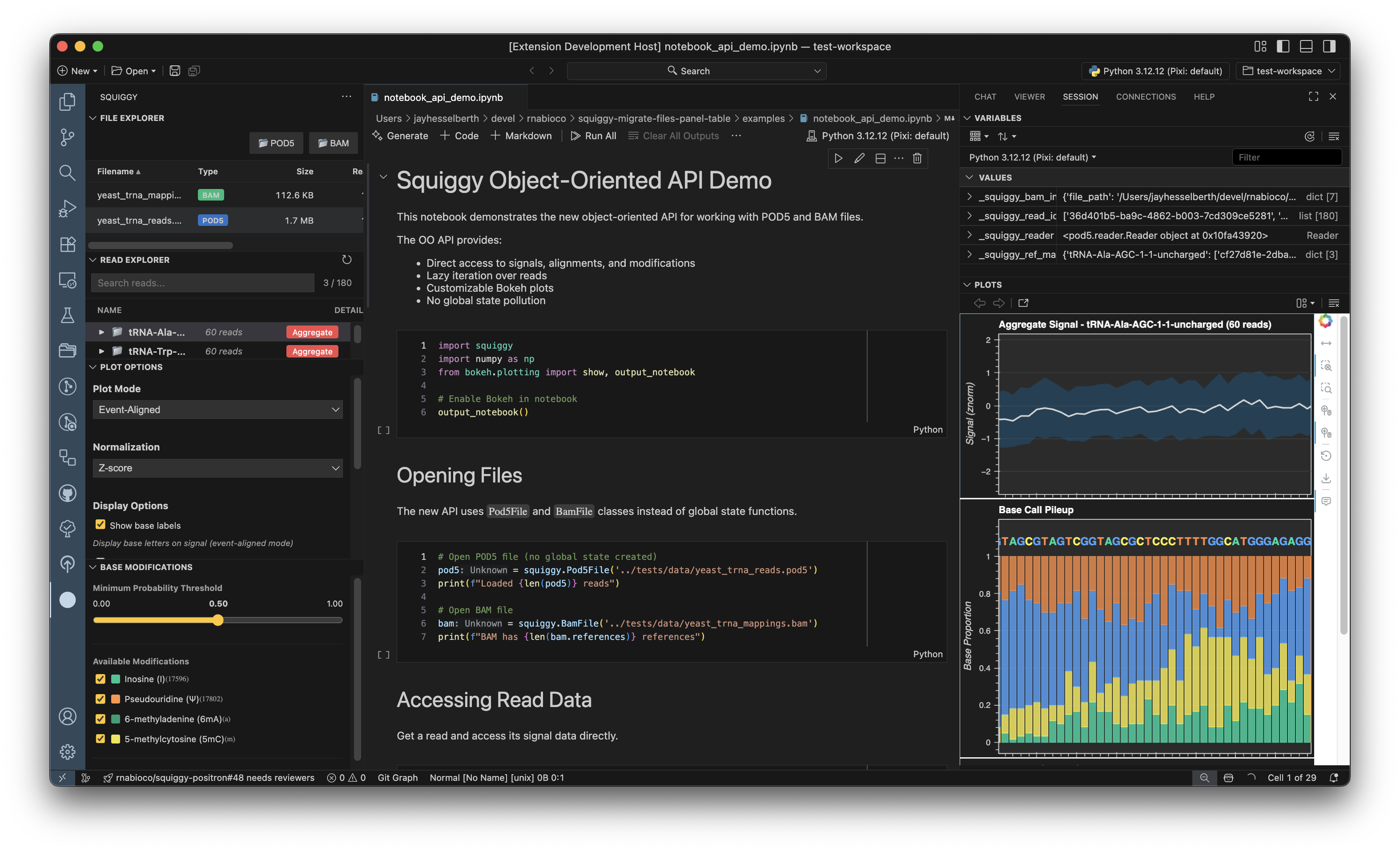Click Aggregate button for tRNA-Ala

tap(312, 332)
